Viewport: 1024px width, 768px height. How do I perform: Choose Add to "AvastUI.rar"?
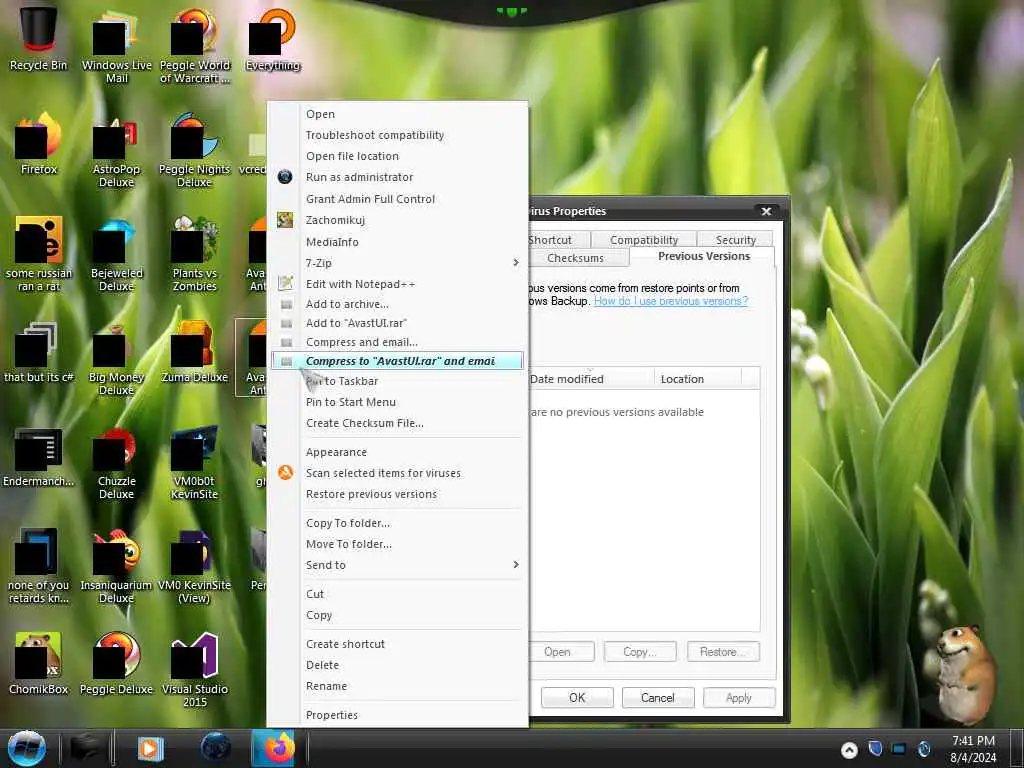point(397,323)
